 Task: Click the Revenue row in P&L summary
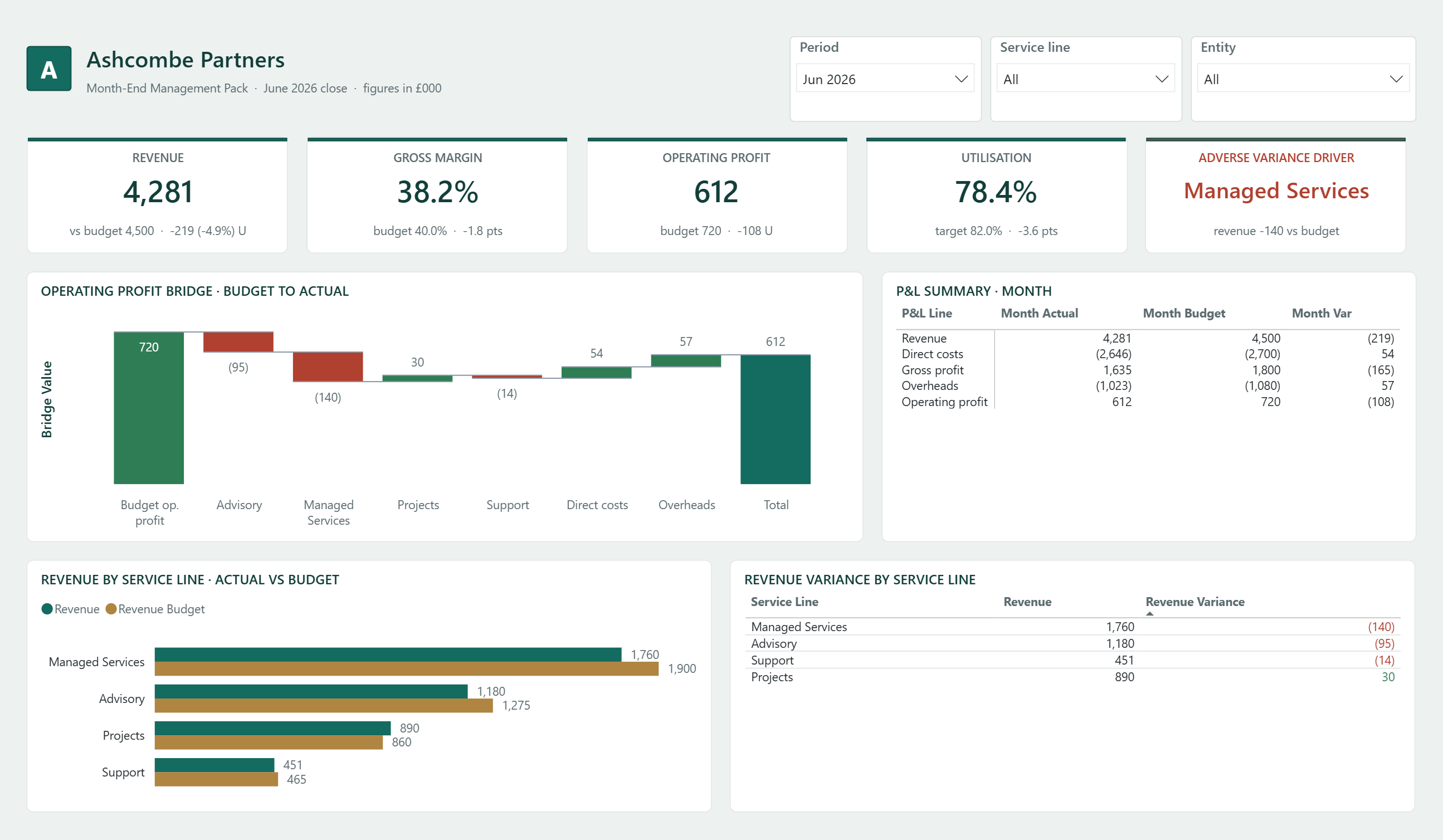(1148, 339)
